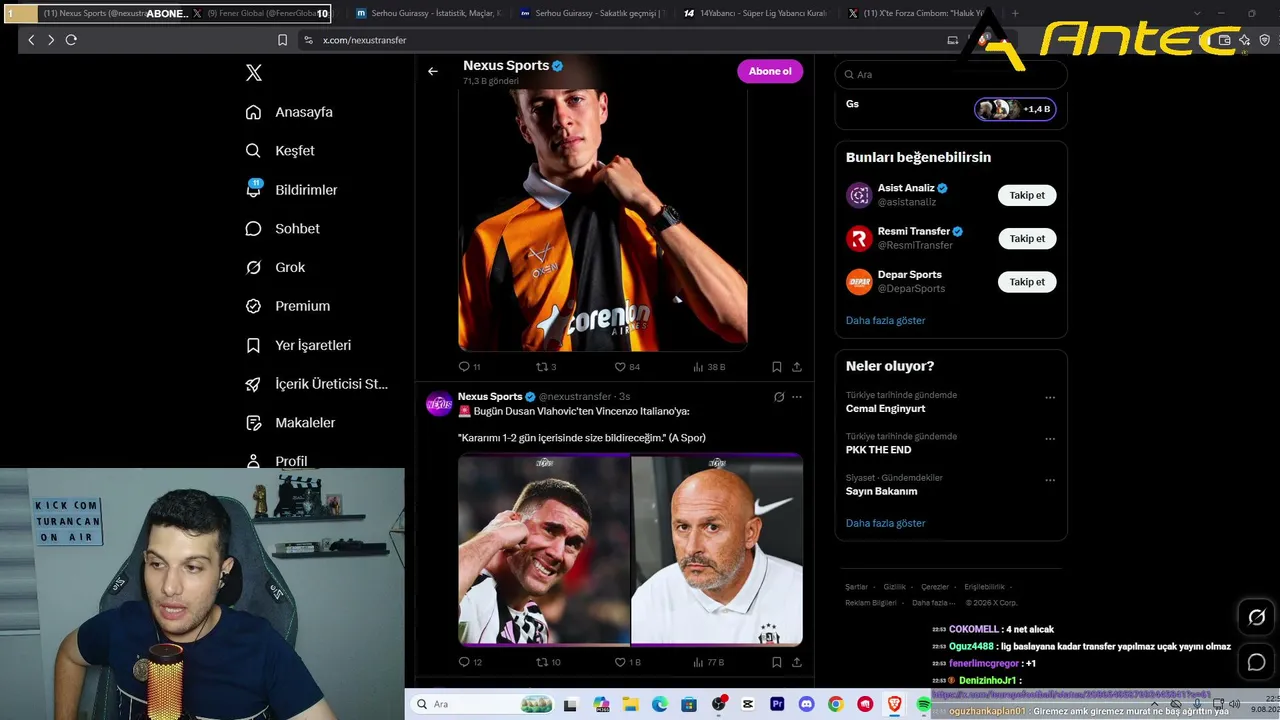Viewport: 1280px width, 720px height.
Task: Open Yer İşaretleri bookmarks
Action: tap(299, 345)
